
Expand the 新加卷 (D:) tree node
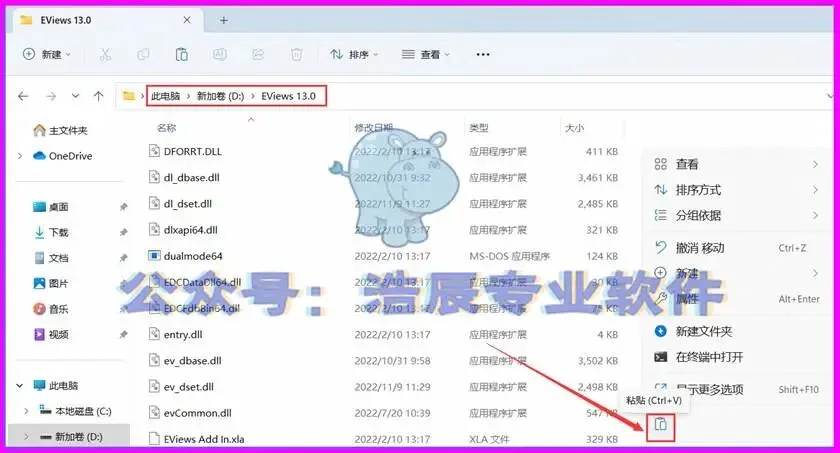(x=26, y=437)
